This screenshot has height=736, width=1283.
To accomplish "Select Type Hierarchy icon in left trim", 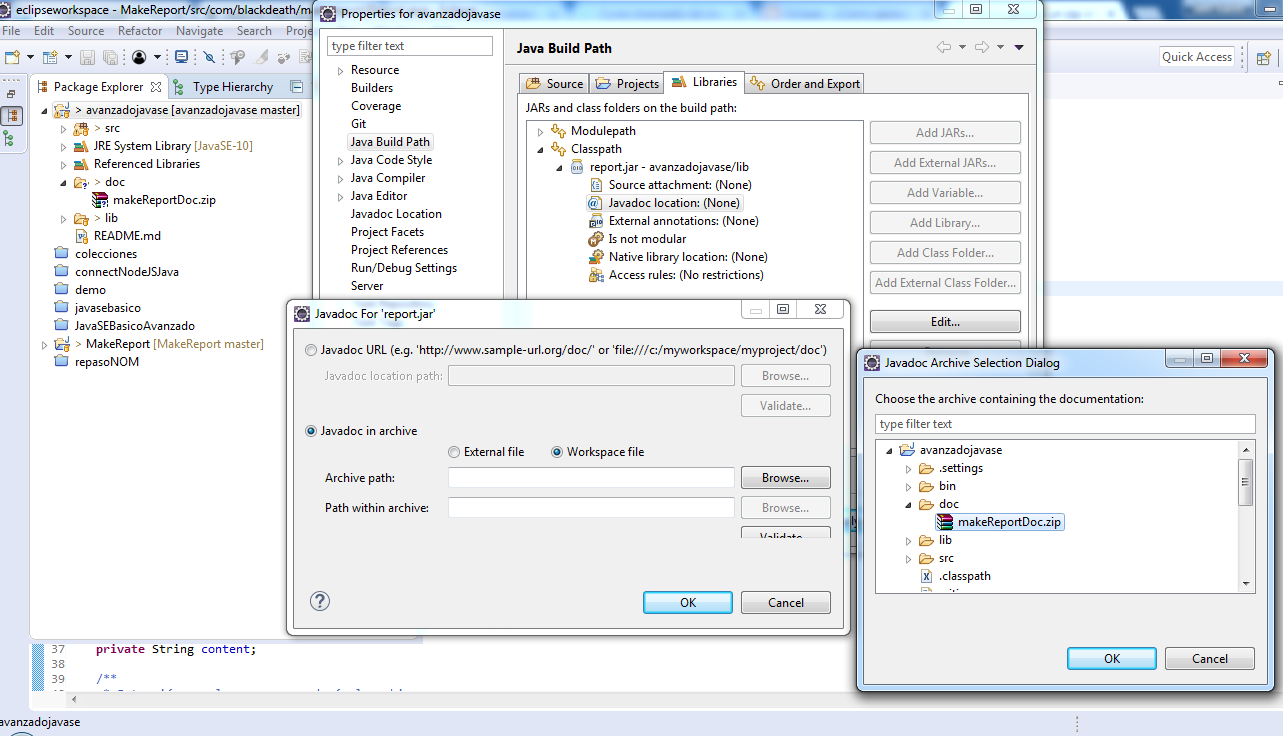I will pyautogui.click(x=9, y=139).
